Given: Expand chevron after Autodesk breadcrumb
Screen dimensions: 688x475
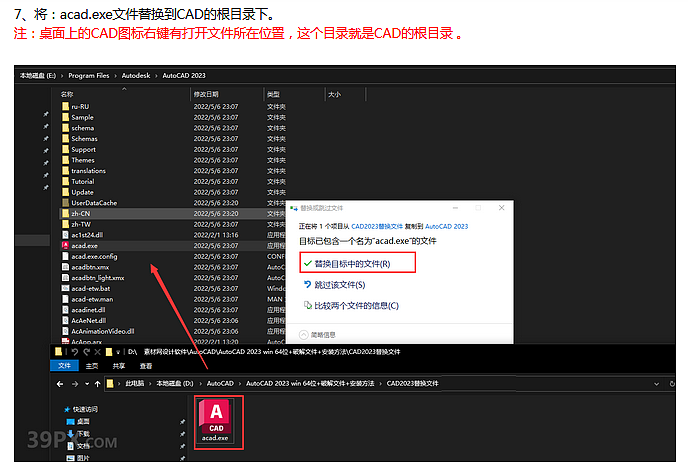Looking at the screenshot, I should click(x=156, y=76).
